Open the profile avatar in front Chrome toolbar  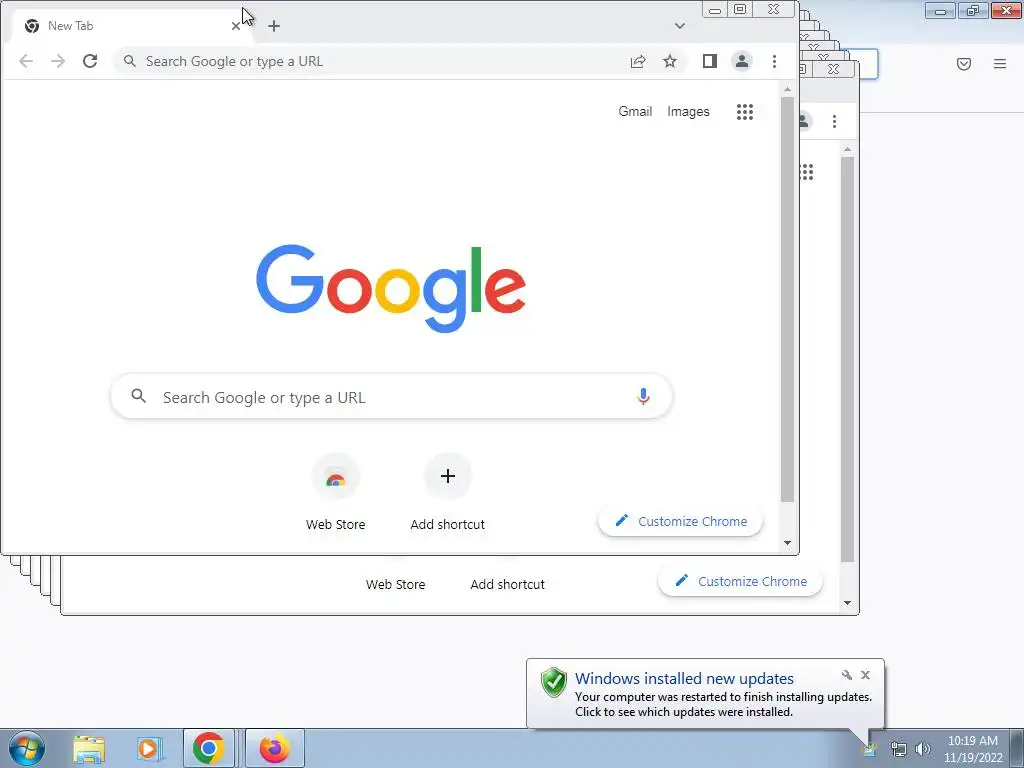click(742, 61)
